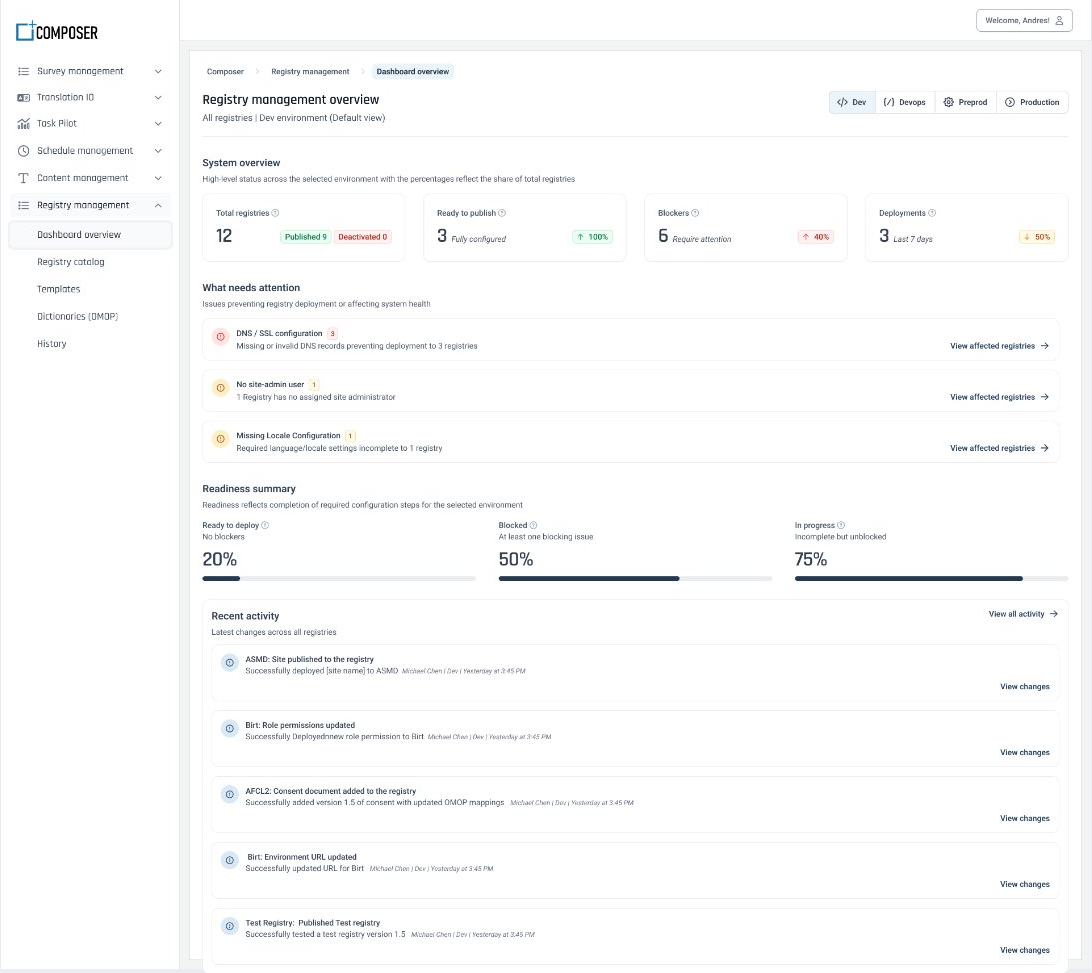This screenshot has width=1092, height=973.
Task: Click the activity icon for AFCL2 Consent document
Action: point(229,795)
